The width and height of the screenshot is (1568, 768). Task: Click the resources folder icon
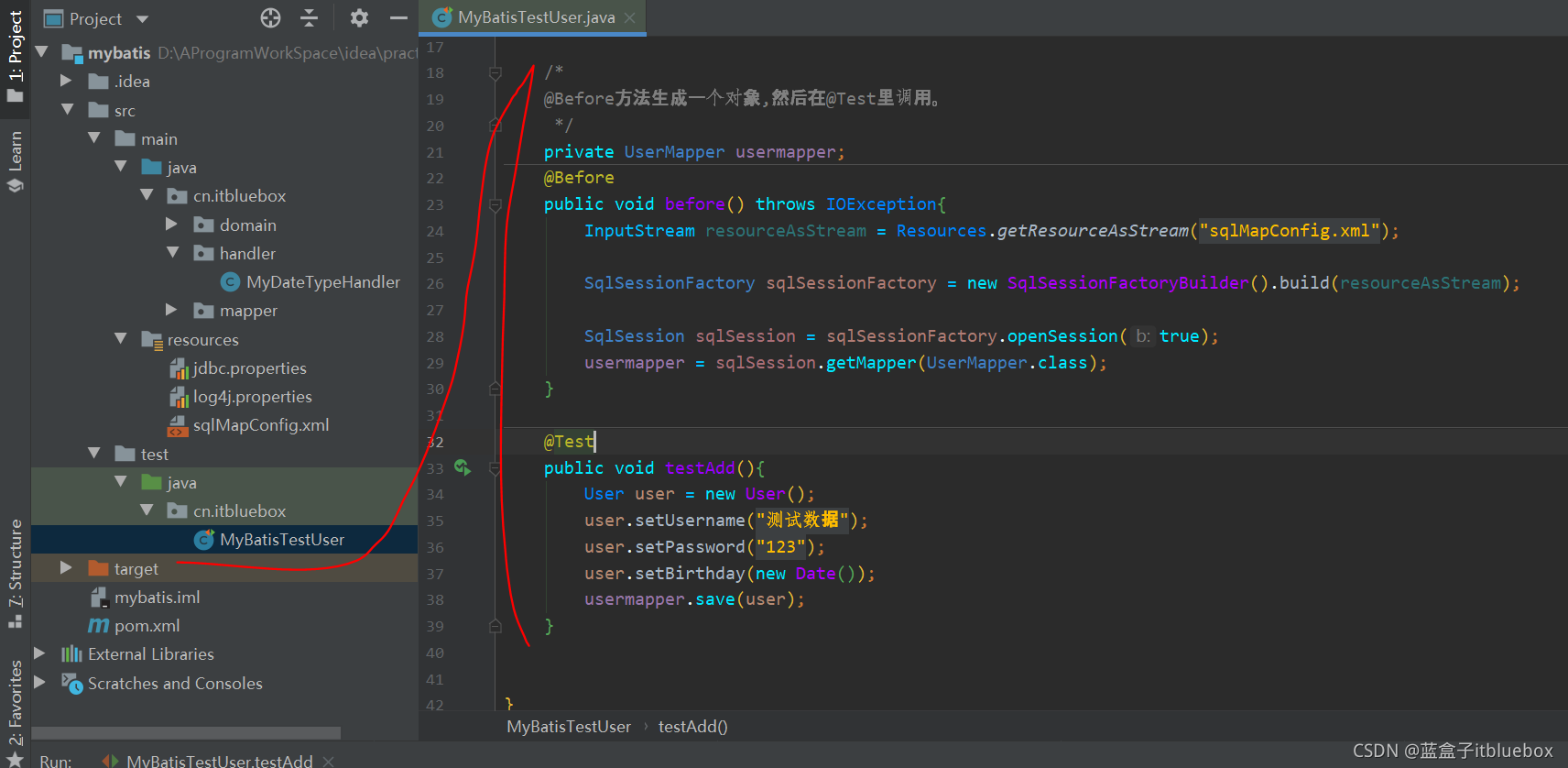[152, 340]
